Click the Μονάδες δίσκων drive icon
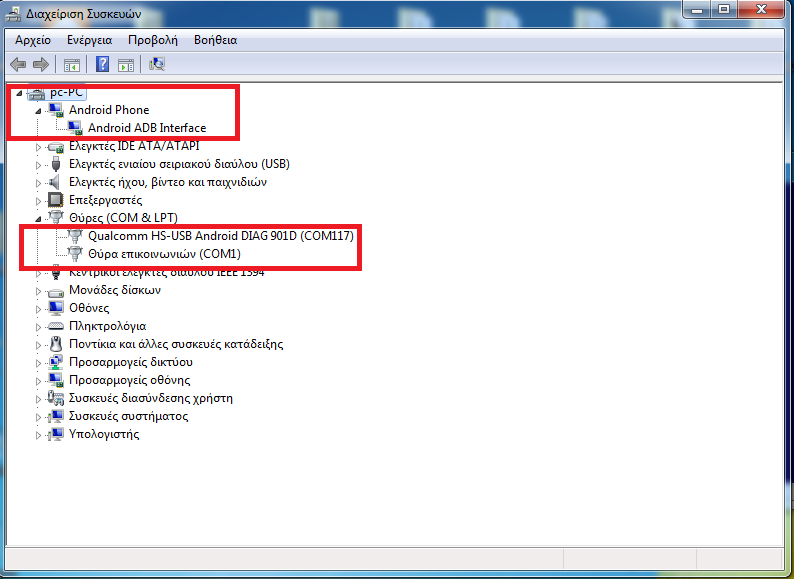Viewport: 794px width, 579px height. (x=55, y=291)
